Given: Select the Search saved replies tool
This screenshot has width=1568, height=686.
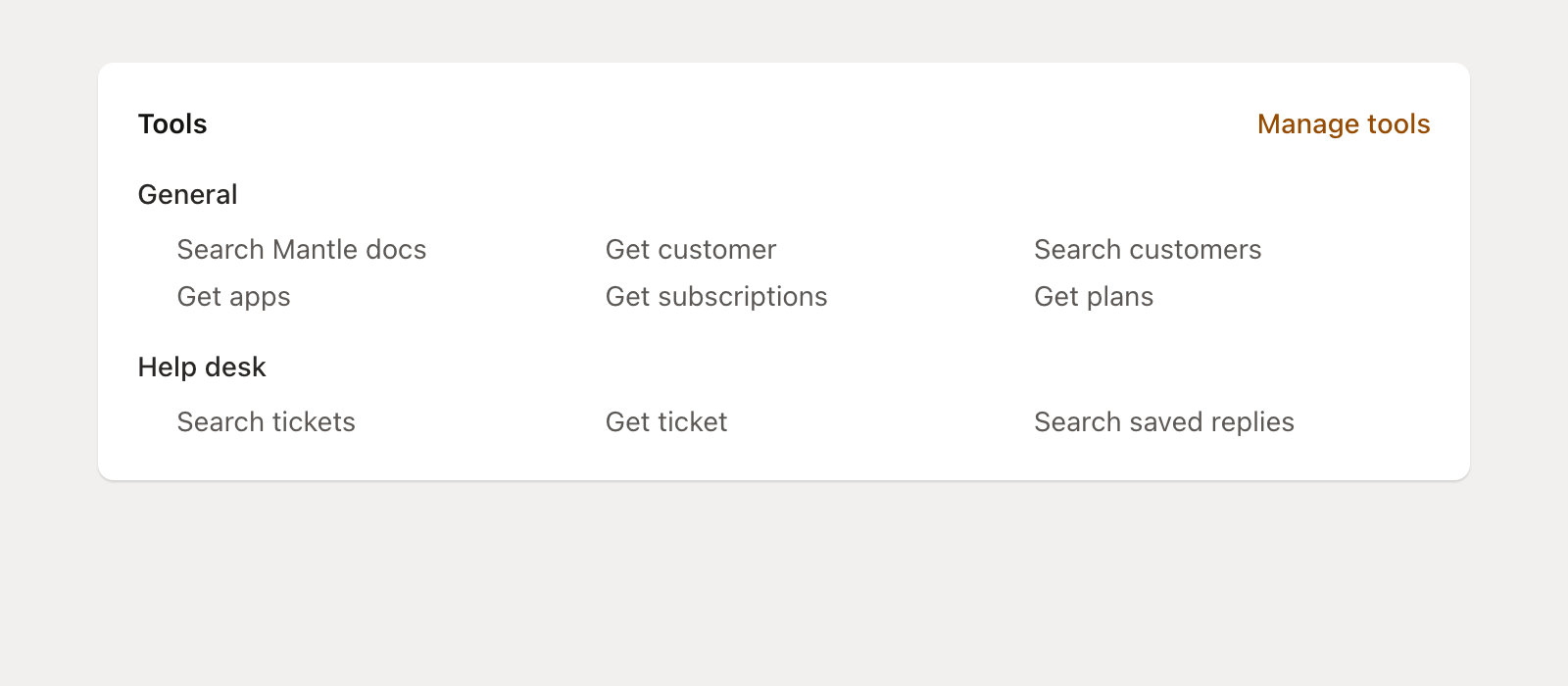Looking at the screenshot, I should tap(1164, 422).
